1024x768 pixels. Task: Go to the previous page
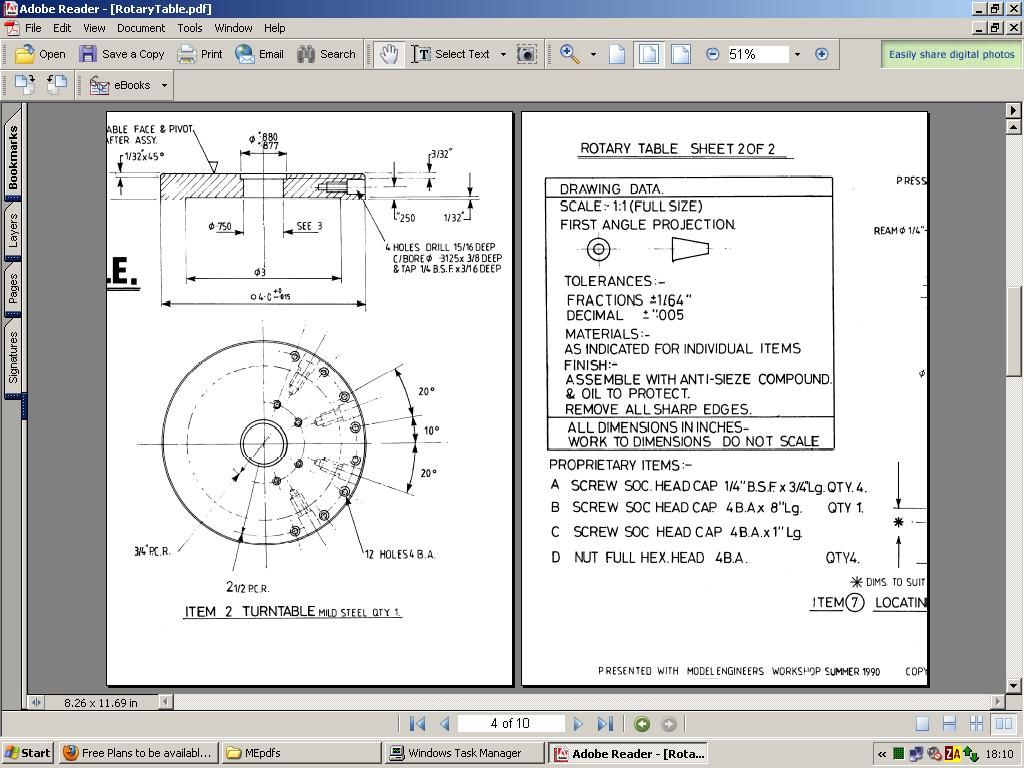[x=445, y=724]
